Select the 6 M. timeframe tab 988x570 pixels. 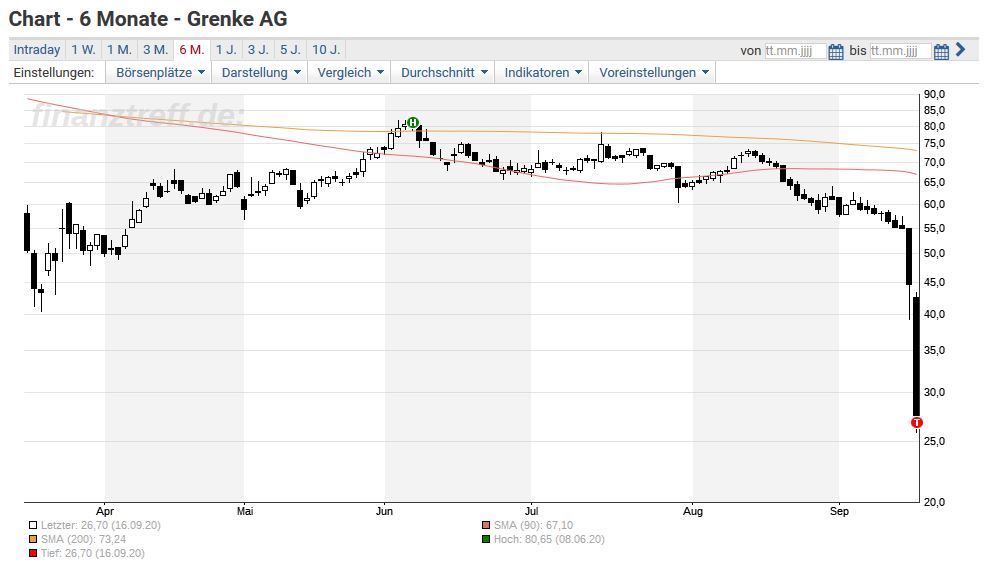coord(192,50)
